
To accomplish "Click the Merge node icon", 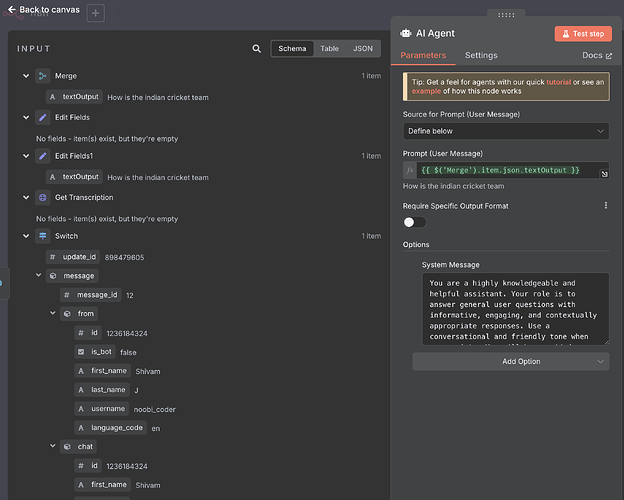I will point(43,76).
